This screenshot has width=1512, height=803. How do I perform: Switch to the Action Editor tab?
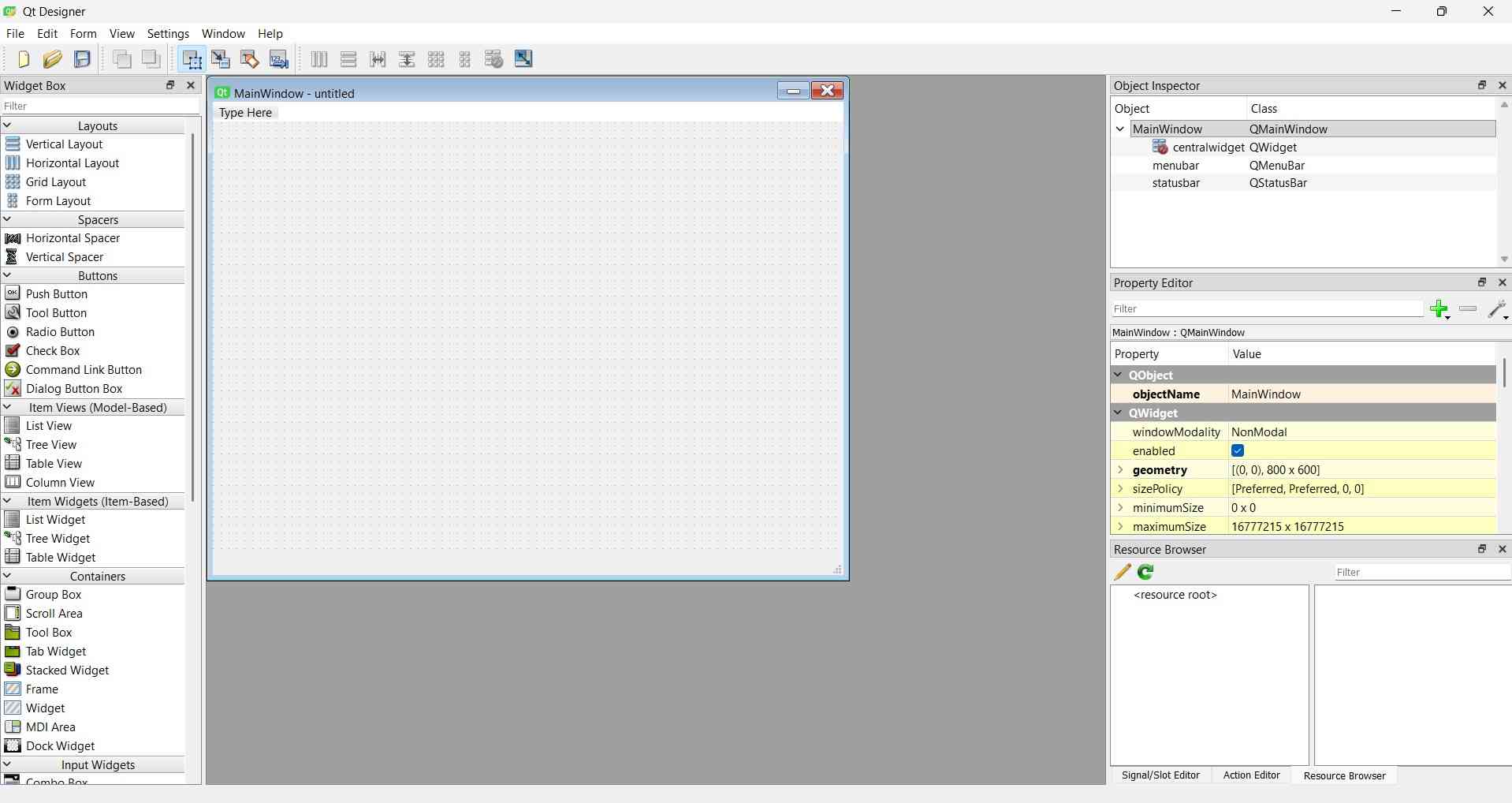tap(1251, 775)
